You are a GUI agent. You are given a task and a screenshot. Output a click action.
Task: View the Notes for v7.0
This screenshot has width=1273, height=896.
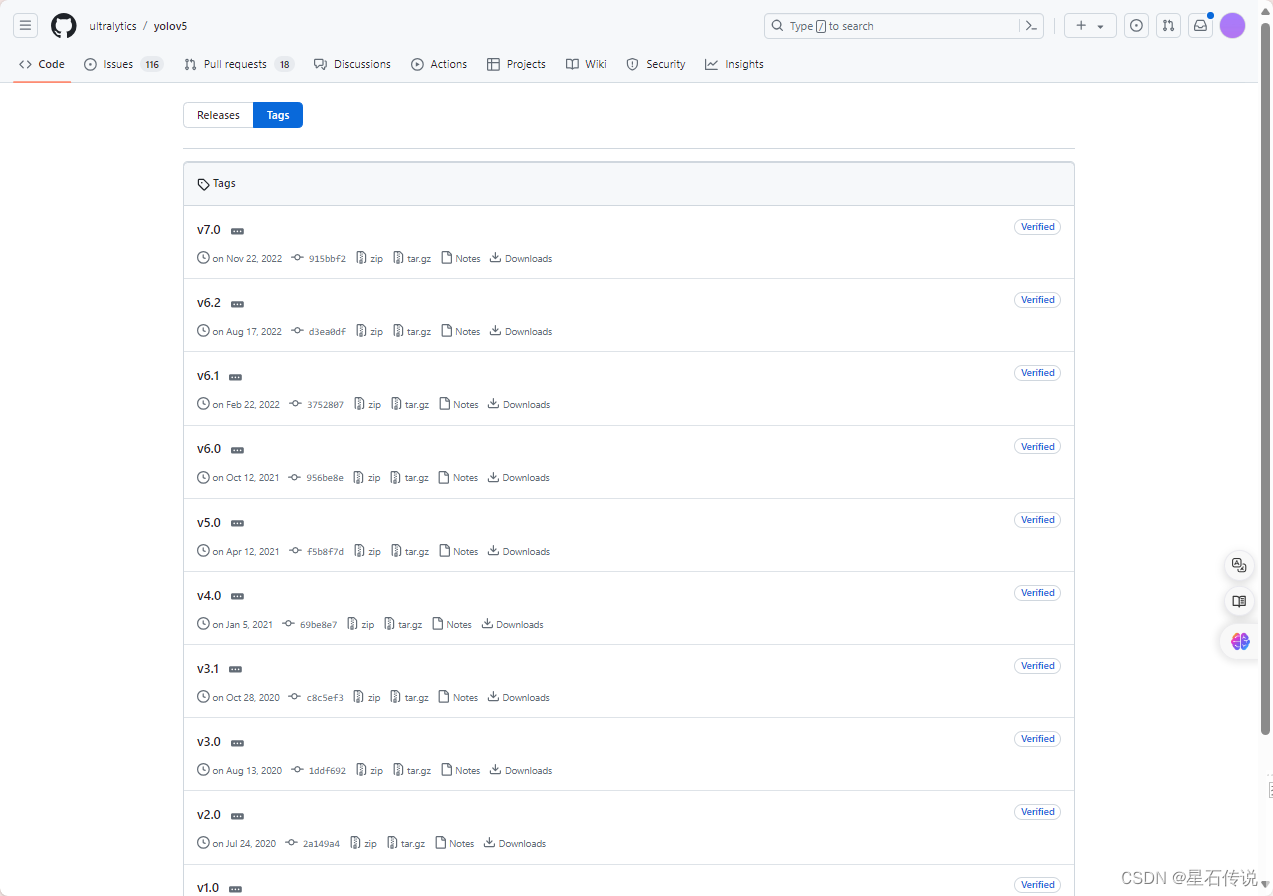(x=461, y=258)
